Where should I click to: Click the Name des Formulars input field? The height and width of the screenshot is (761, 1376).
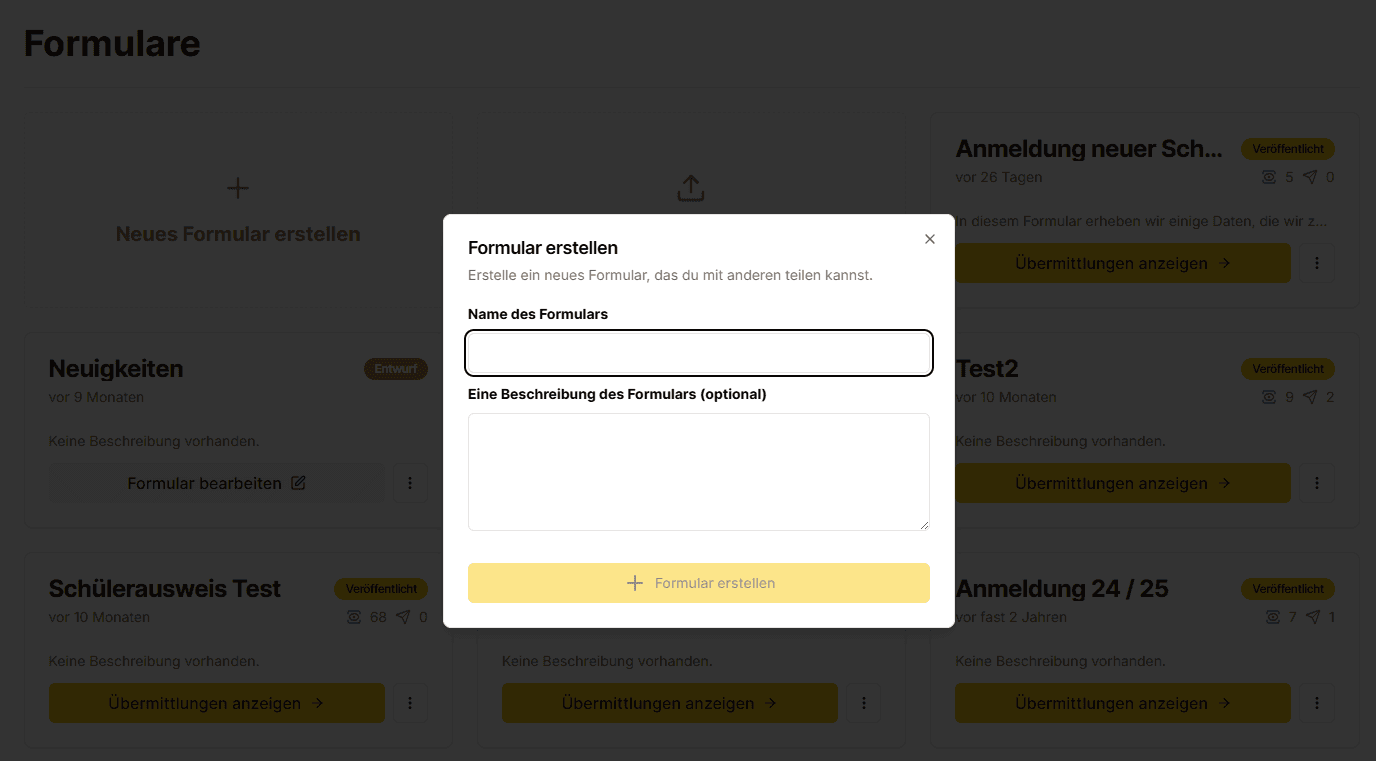pyautogui.click(x=698, y=353)
